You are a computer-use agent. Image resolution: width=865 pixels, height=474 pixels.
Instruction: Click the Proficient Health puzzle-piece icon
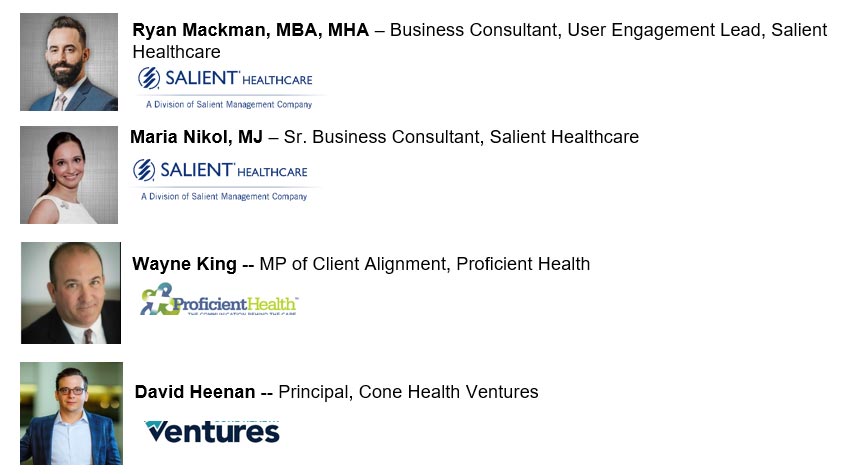click(157, 299)
